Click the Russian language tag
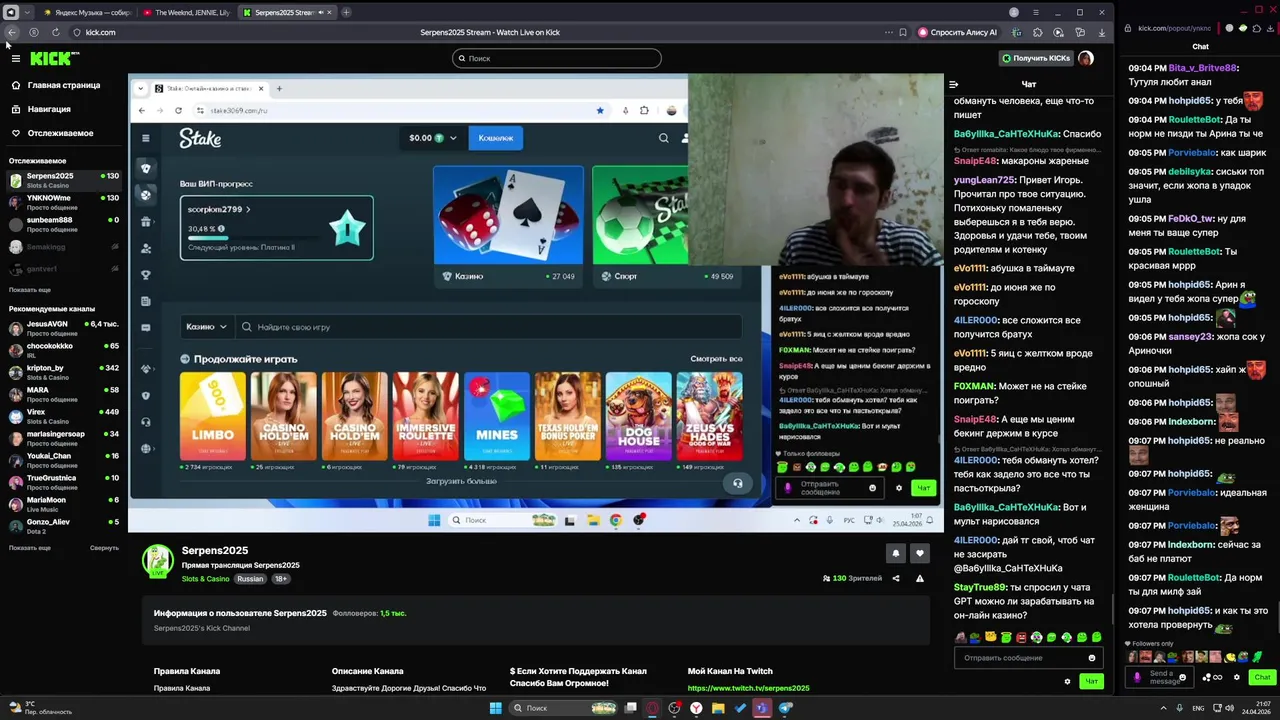This screenshot has height=720, width=1280. coord(250,579)
